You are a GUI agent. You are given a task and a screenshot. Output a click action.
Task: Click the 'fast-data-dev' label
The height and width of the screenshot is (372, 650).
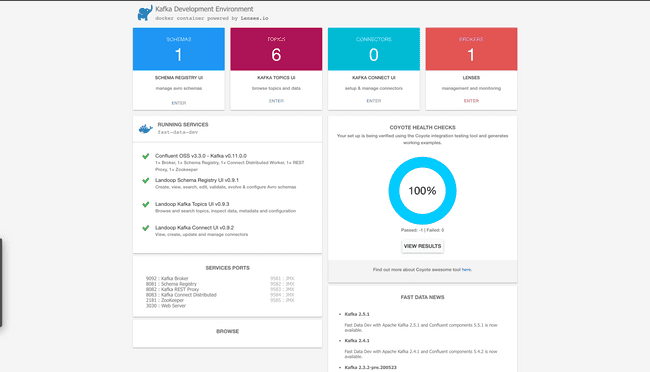pos(178,132)
